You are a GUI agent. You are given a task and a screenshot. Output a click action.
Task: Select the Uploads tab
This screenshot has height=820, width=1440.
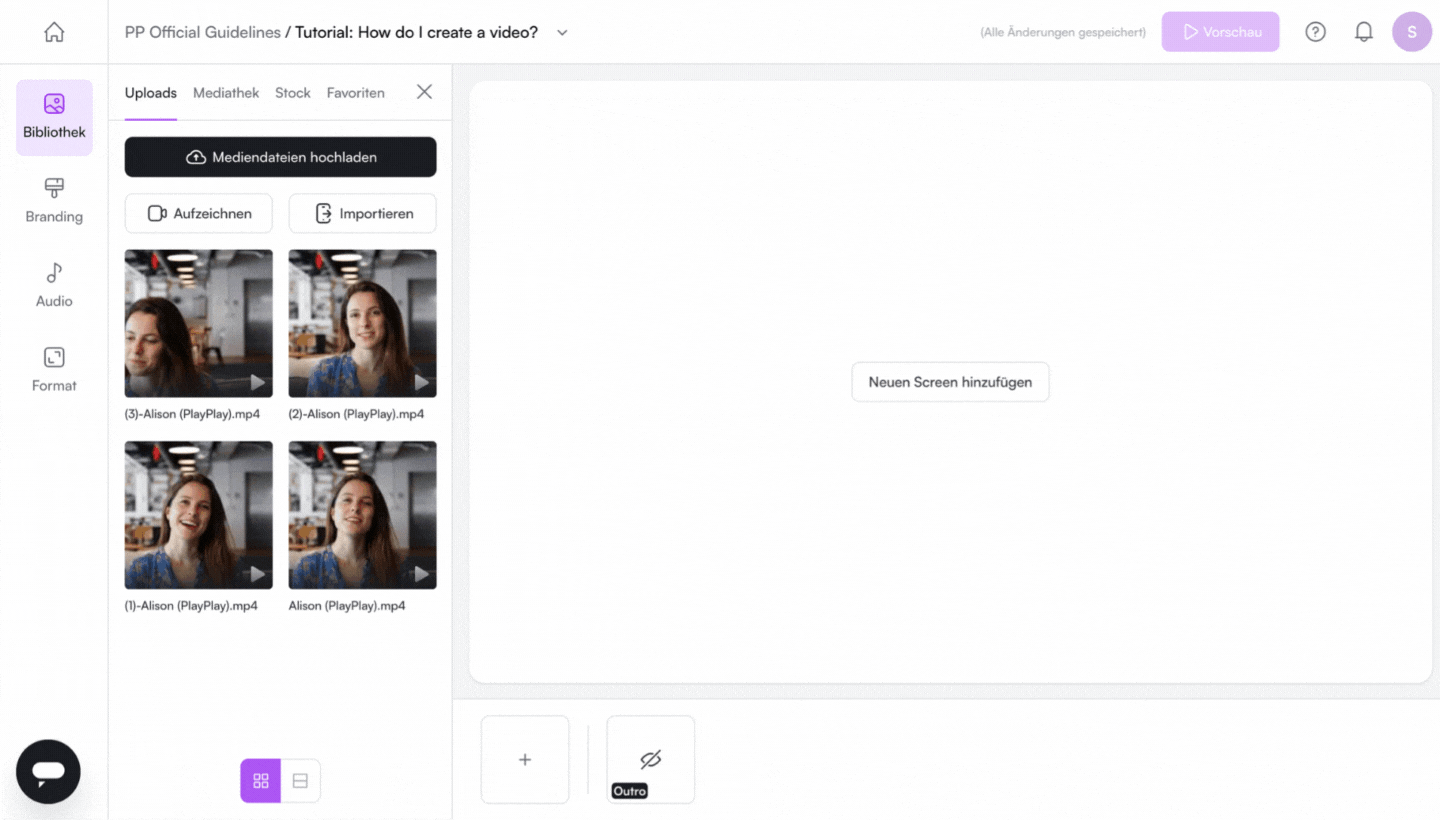click(151, 93)
